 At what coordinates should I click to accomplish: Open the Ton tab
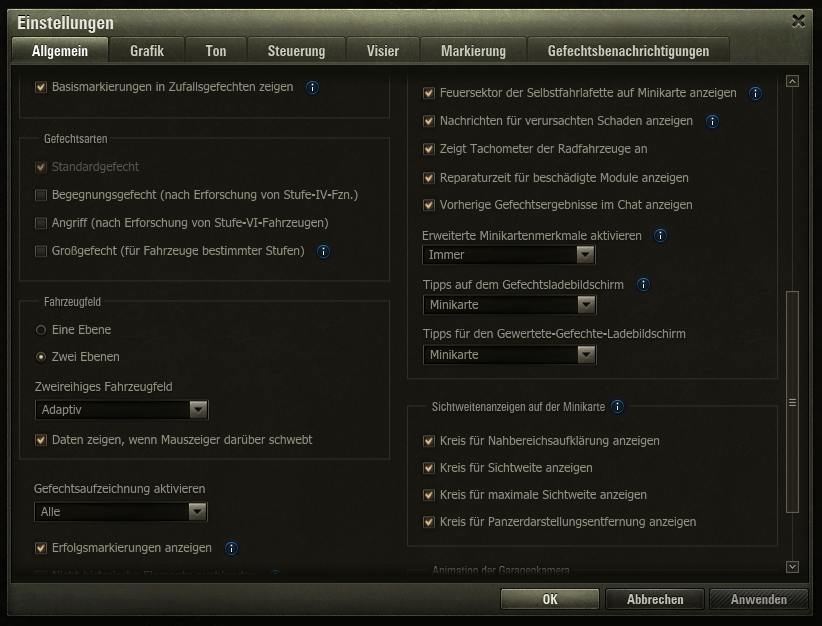216,51
